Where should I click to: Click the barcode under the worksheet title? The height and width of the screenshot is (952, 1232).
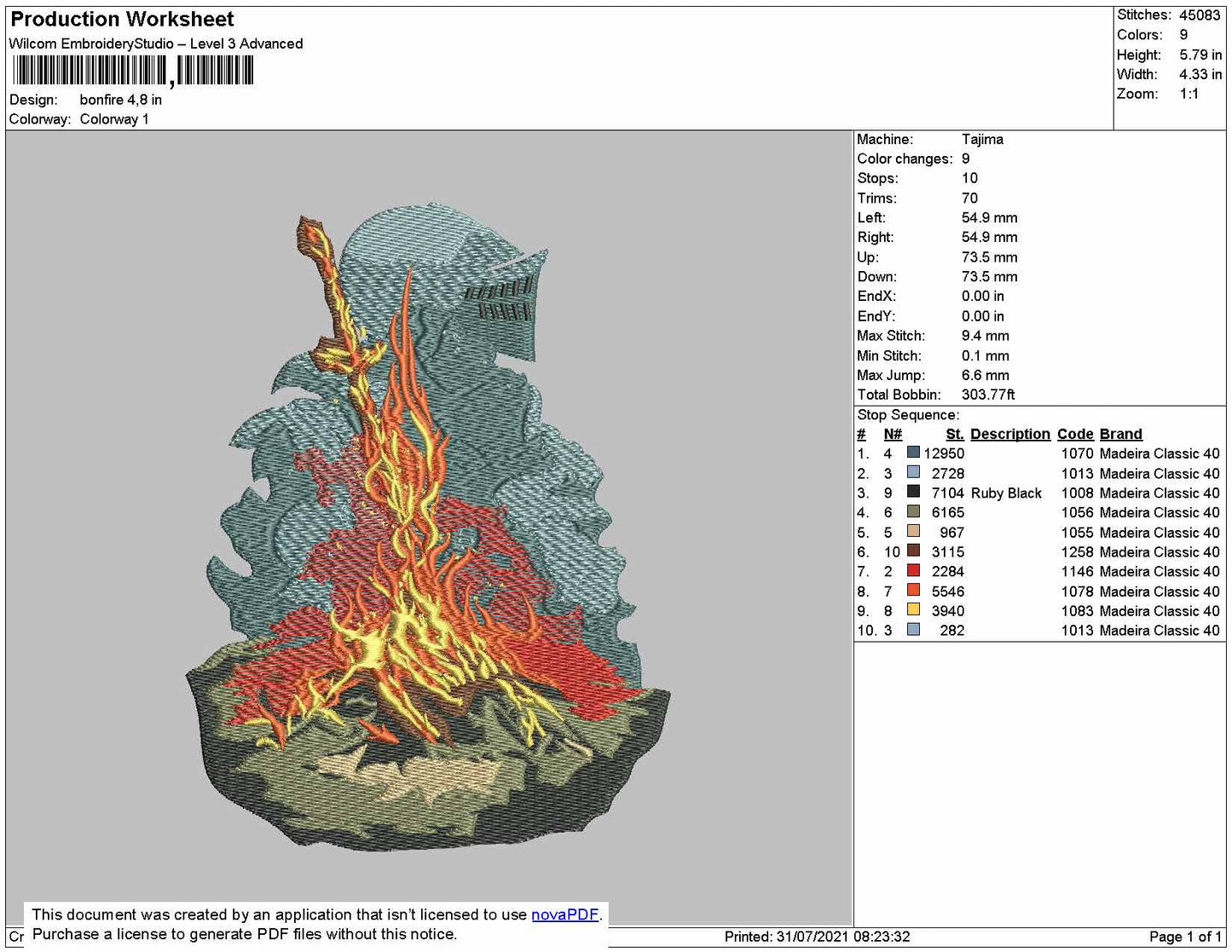[133, 71]
